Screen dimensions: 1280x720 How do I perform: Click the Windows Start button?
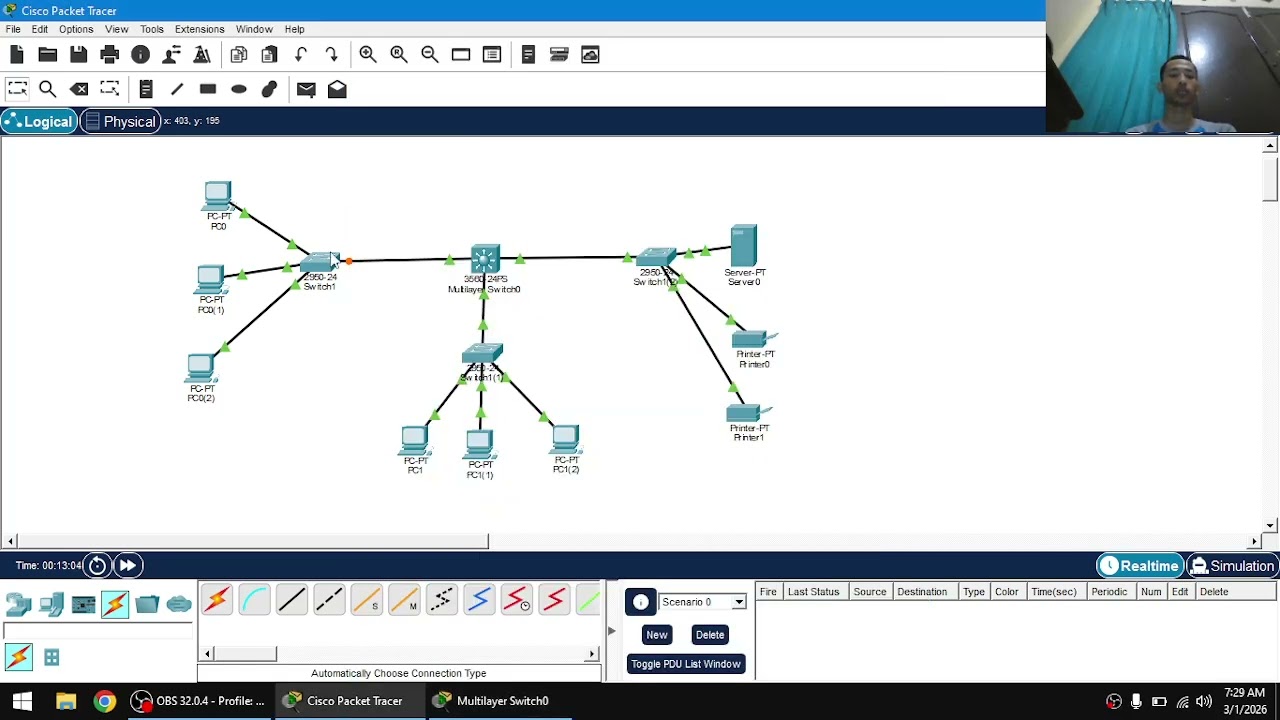[22, 701]
